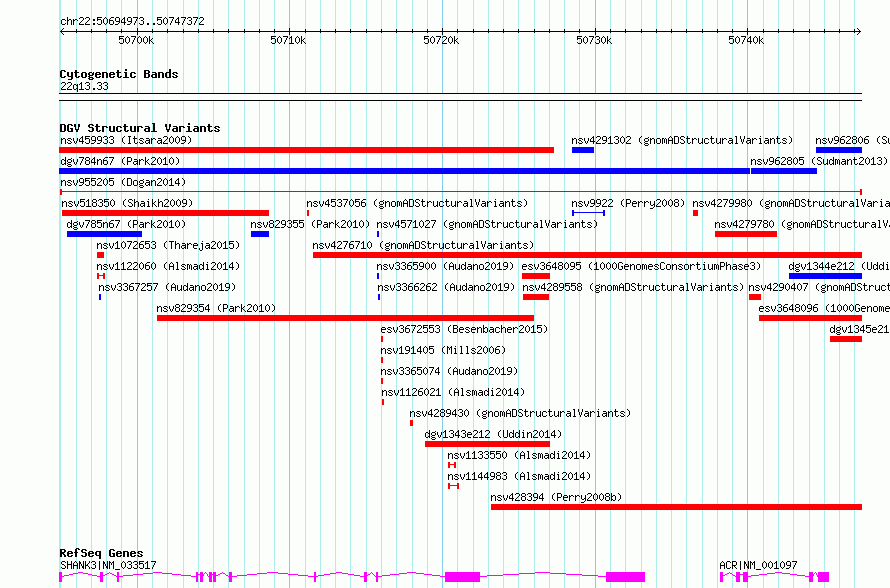Select the red bar of nsv518350
This screenshot has width=890, height=588.
[165, 213]
